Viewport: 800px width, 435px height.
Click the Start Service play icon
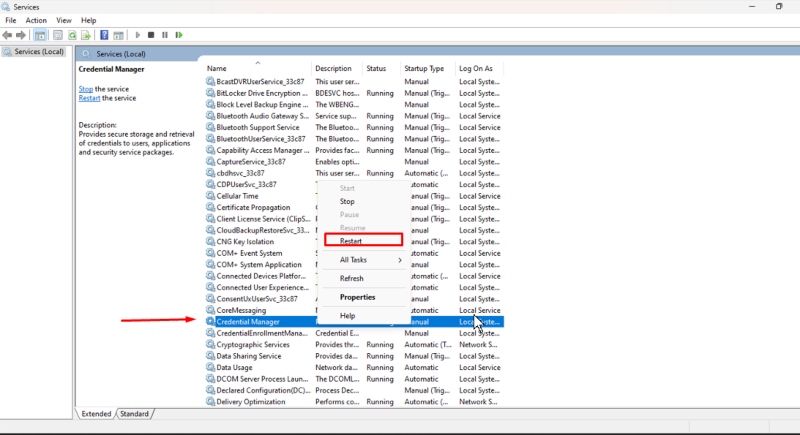tap(137, 35)
